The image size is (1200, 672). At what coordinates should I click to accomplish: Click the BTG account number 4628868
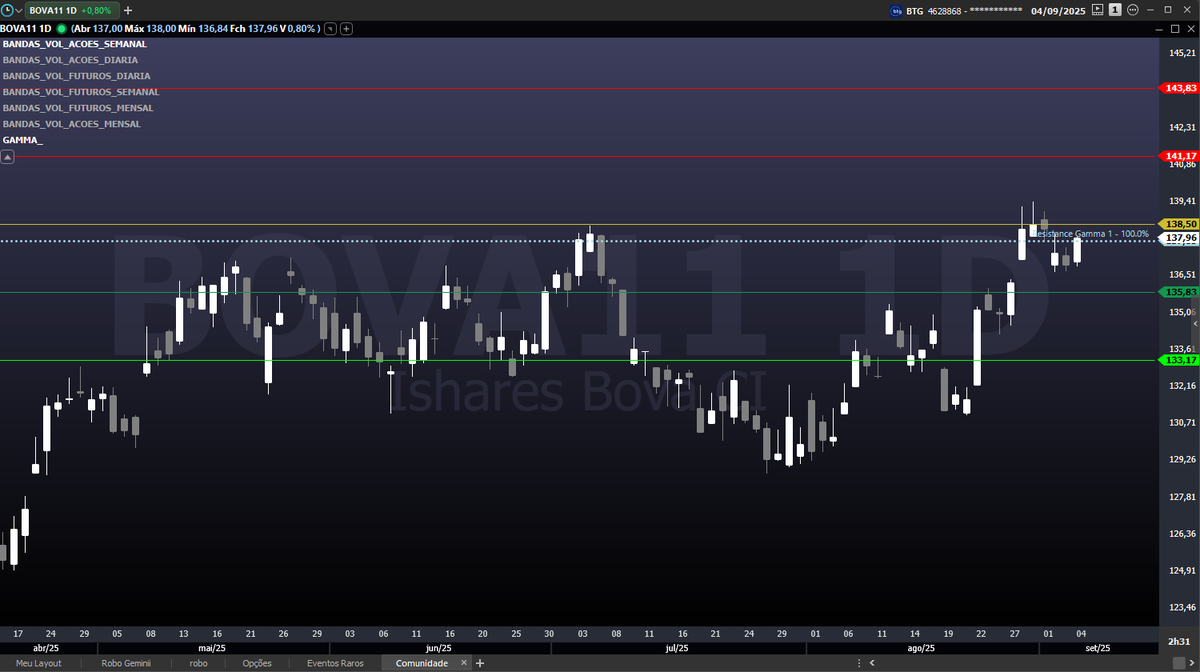(944, 10)
